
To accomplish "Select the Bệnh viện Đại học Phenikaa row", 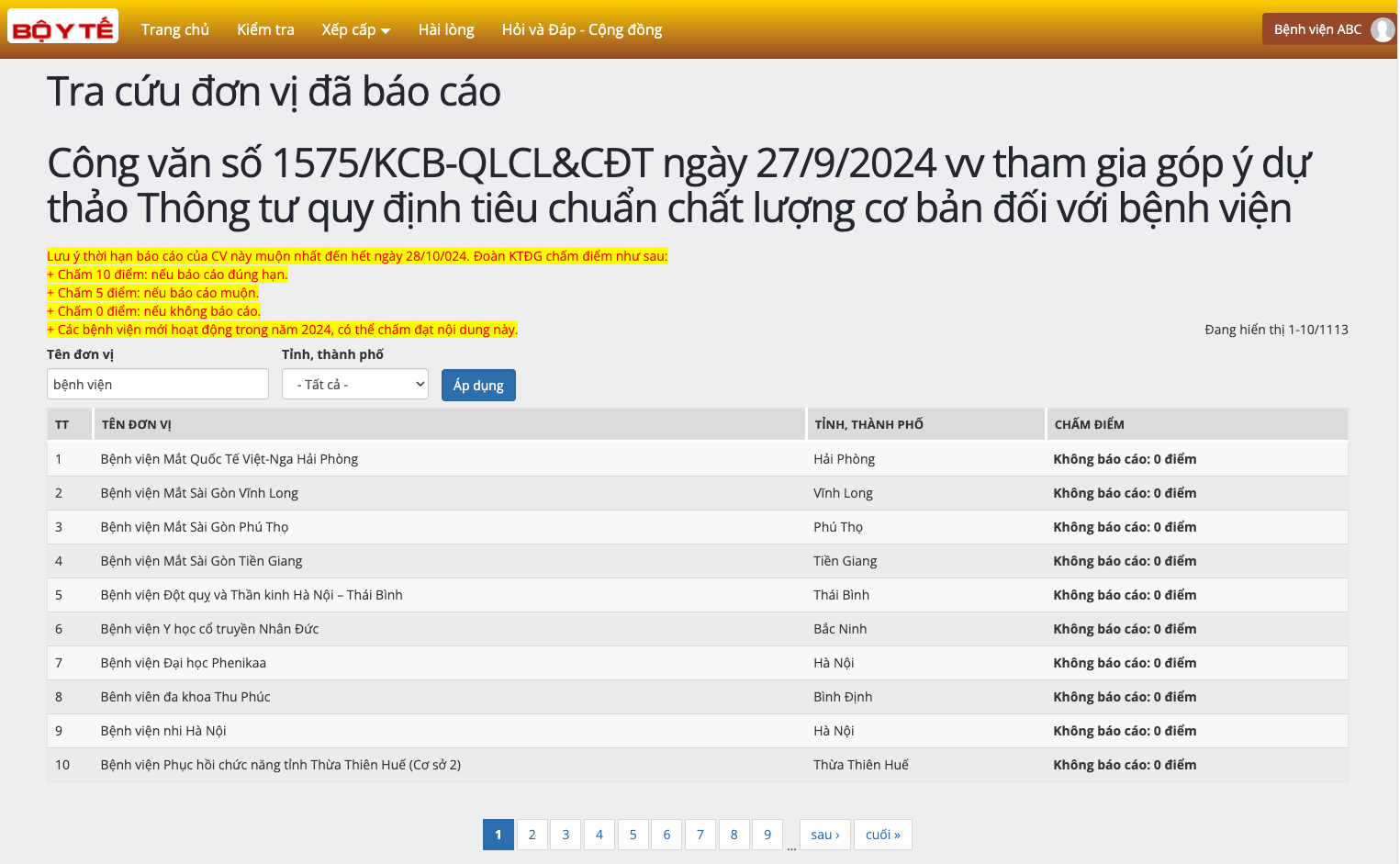I will tap(184, 663).
